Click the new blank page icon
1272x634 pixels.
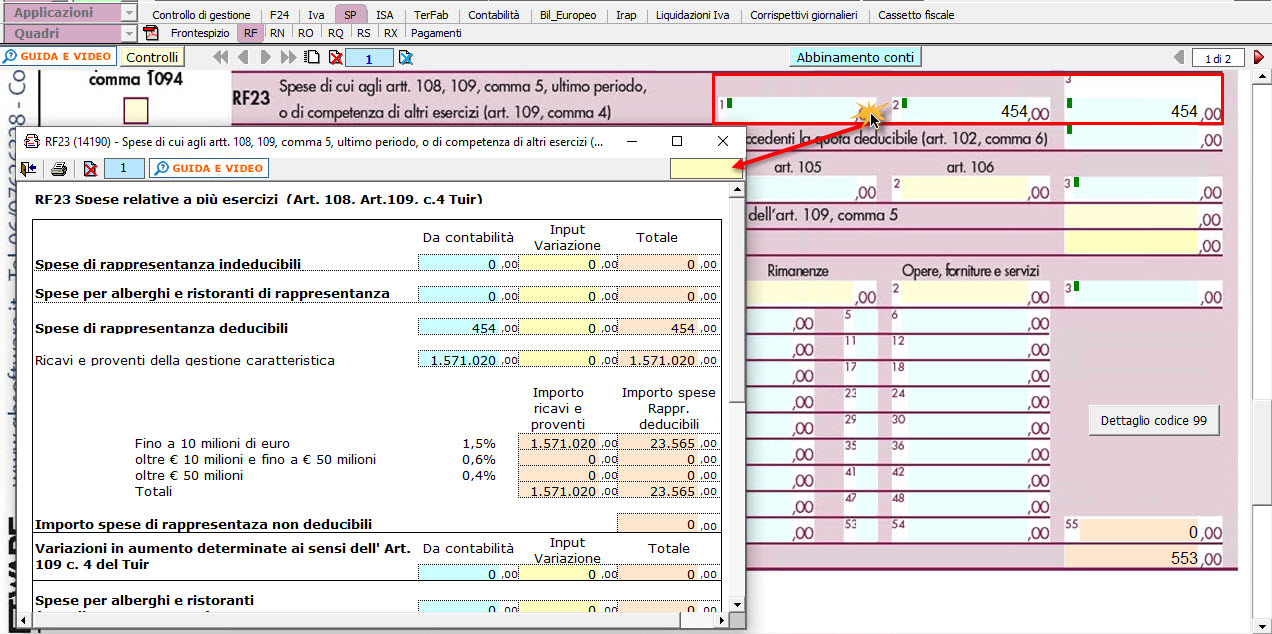point(312,58)
